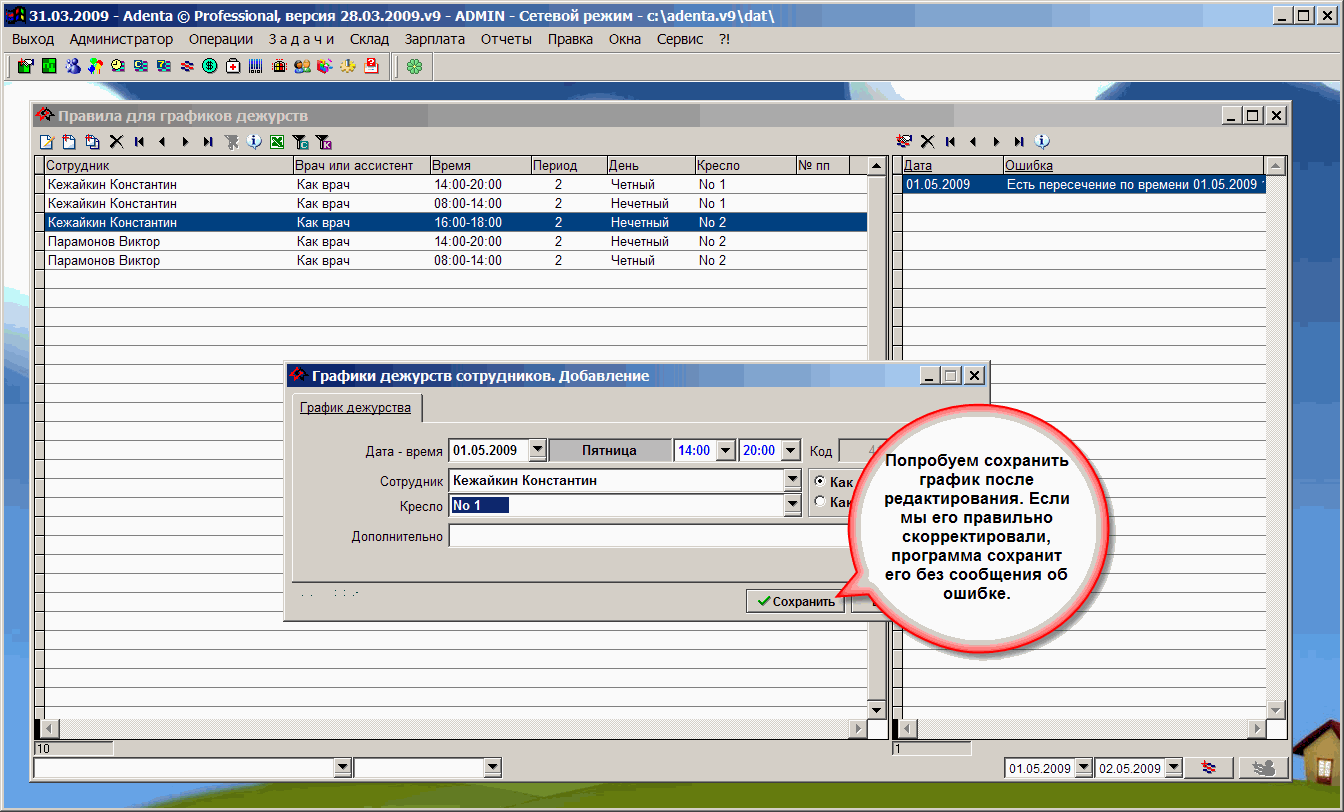Image resolution: width=1344 pixels, height=812 pixels.
Task: Click the green dollar sign toolbar icon
Action: pyautogui.click(x=210, y=67)
